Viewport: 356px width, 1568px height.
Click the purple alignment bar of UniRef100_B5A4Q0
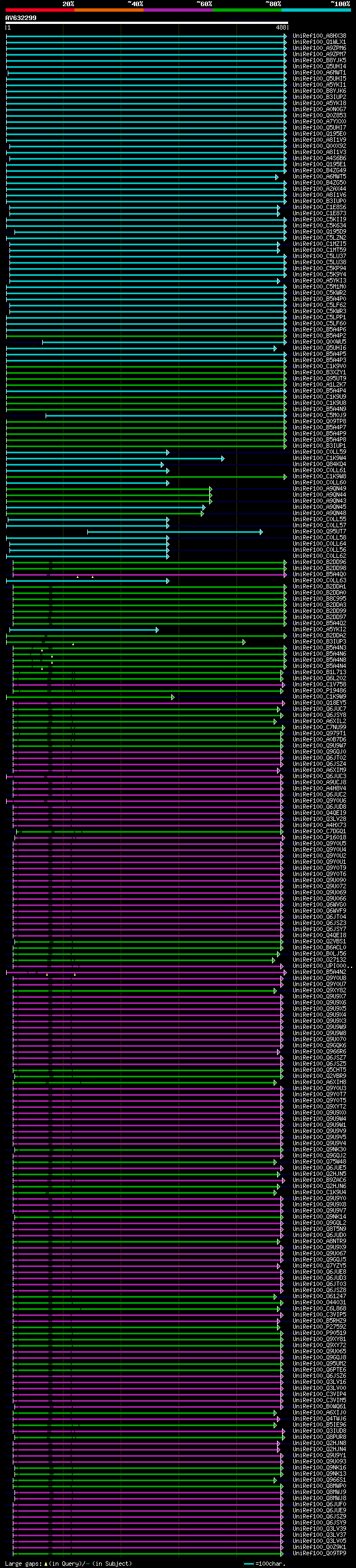[150, 575]
